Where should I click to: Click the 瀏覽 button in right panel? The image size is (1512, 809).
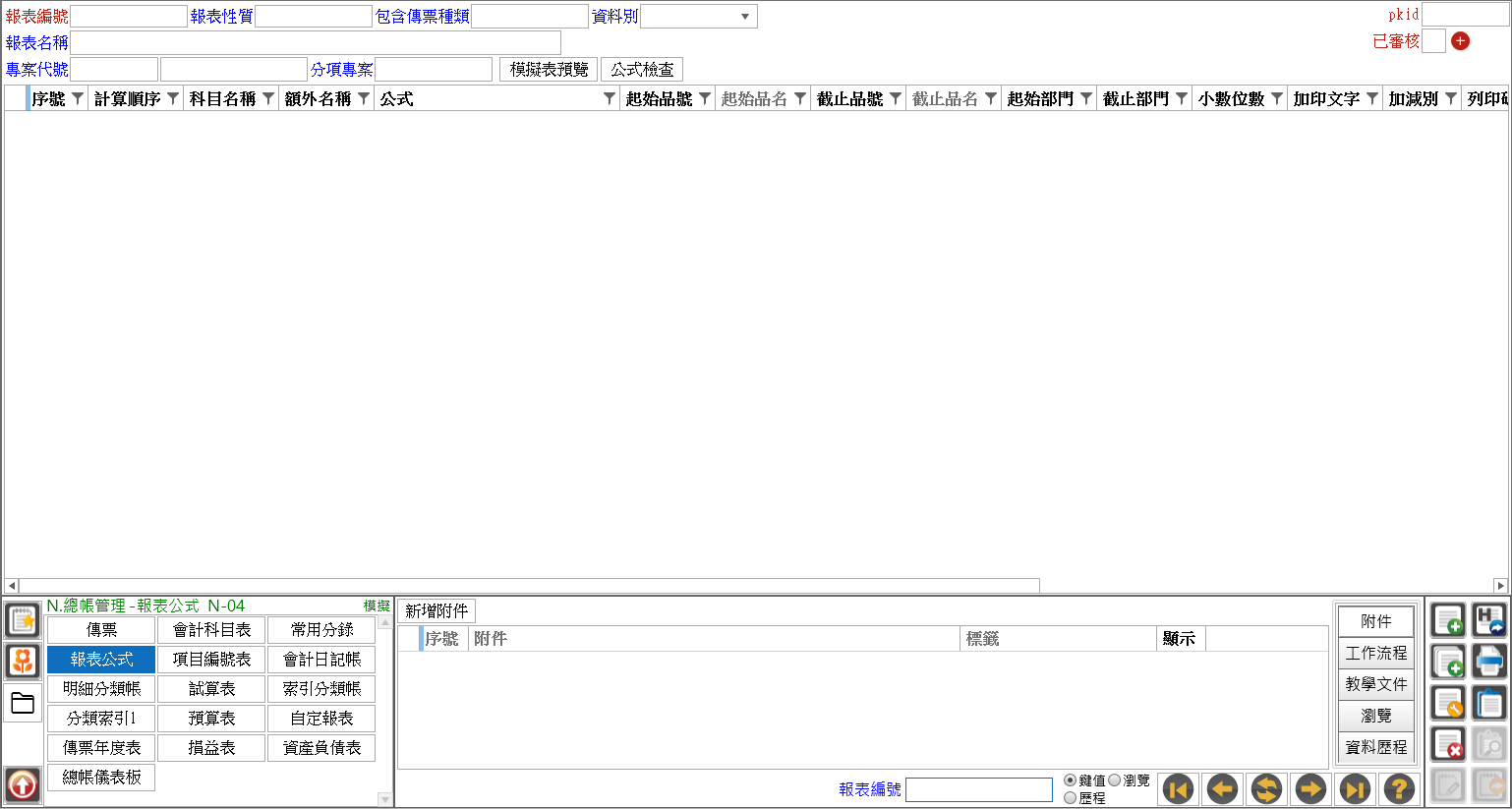1375,716
